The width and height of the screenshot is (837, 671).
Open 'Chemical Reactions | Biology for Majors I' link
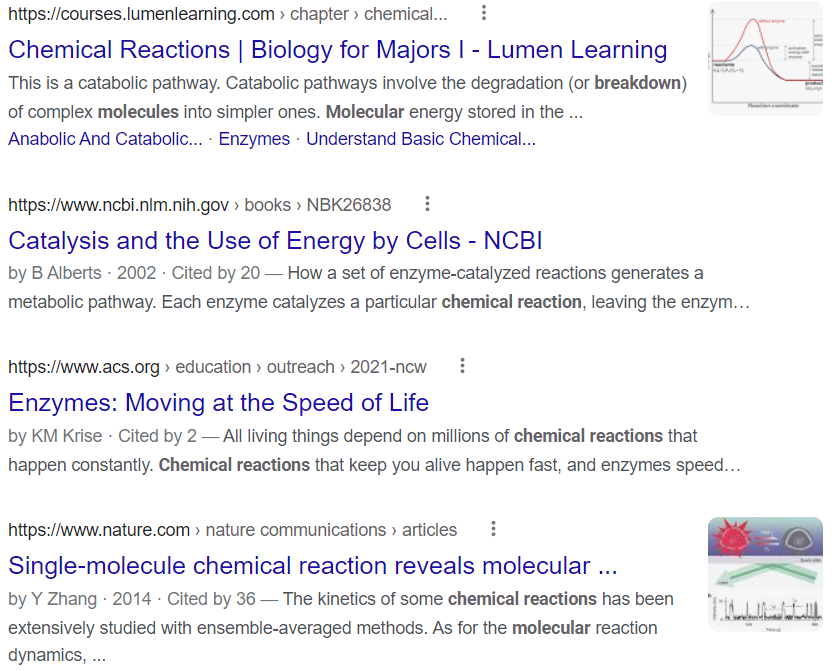pos(337,49)
